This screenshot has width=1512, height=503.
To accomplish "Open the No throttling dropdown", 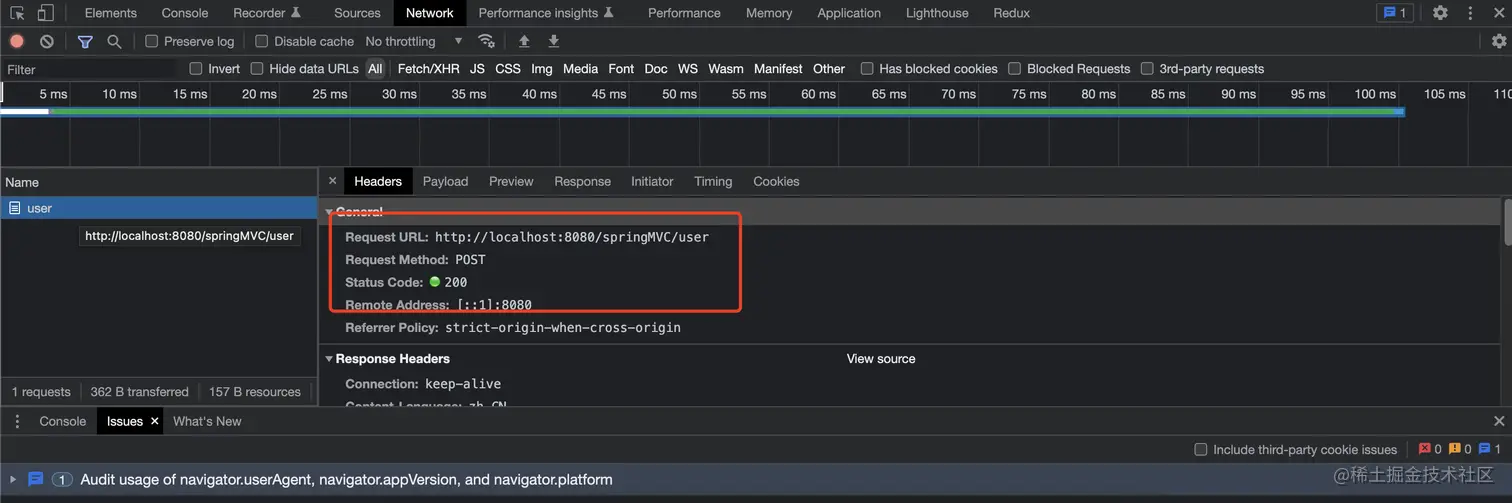I will pos(414,41).
